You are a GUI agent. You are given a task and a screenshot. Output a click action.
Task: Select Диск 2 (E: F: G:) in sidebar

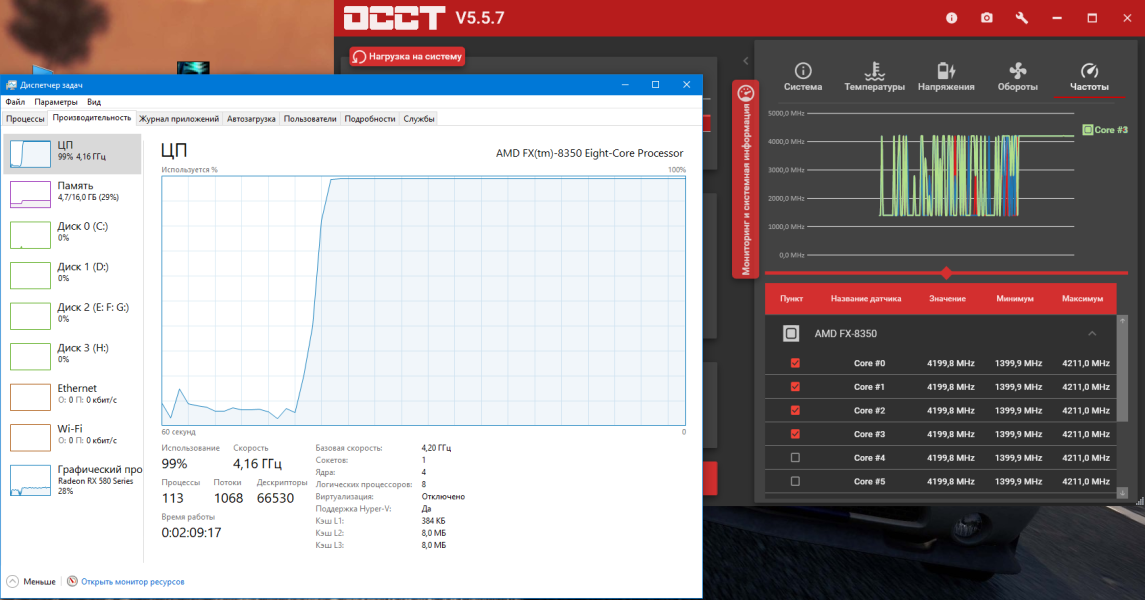tap(72, 315)
